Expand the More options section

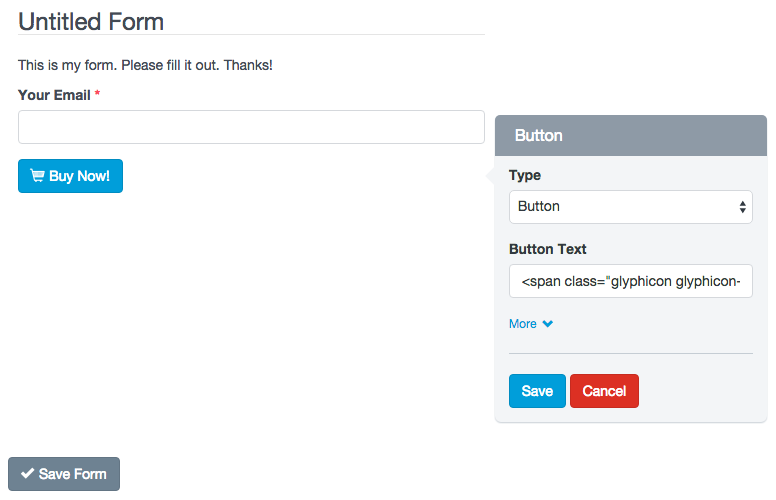tap(523, 324)
